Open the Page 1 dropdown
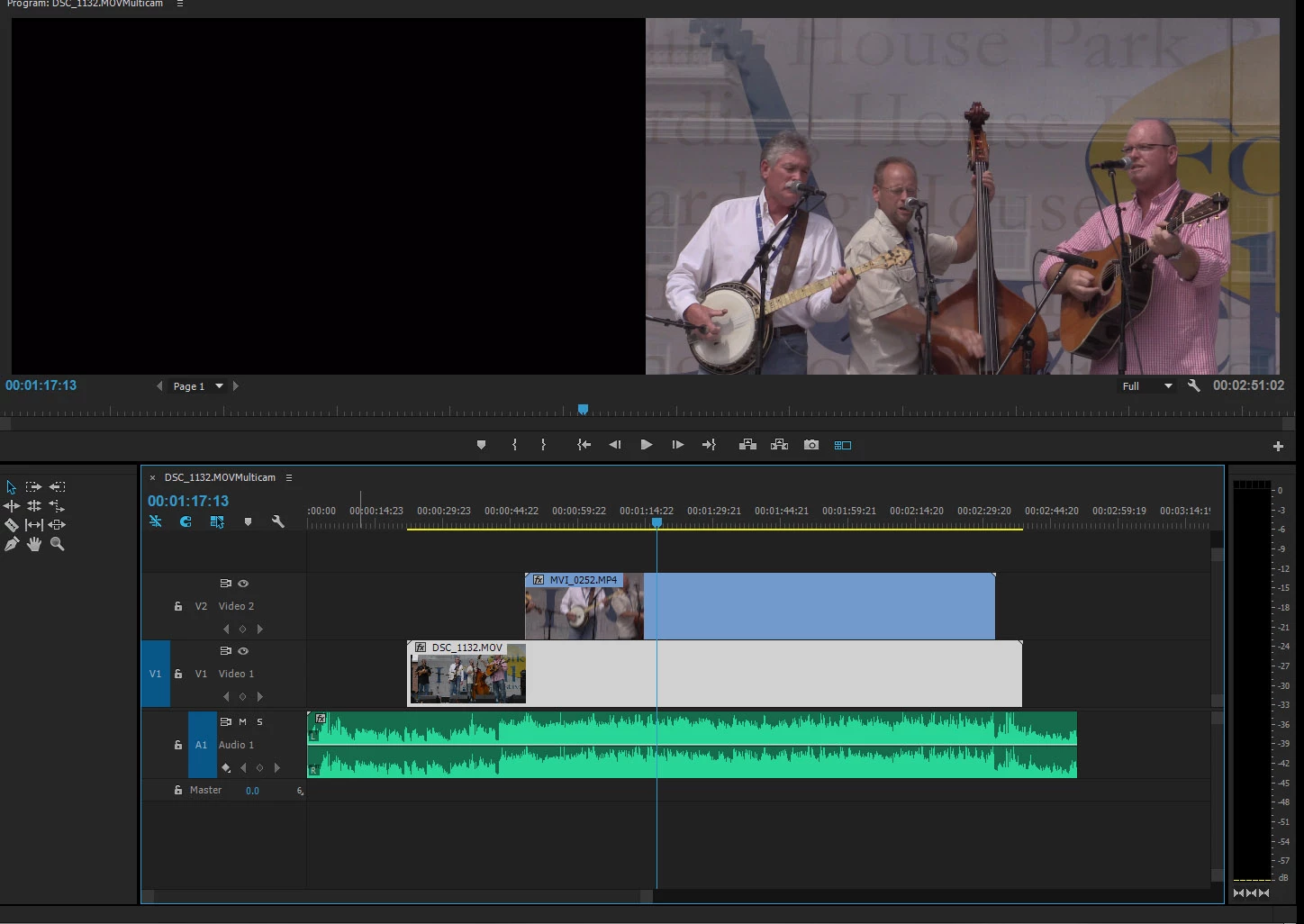Viewport: 1304px width, 924px height. point(219,386)
